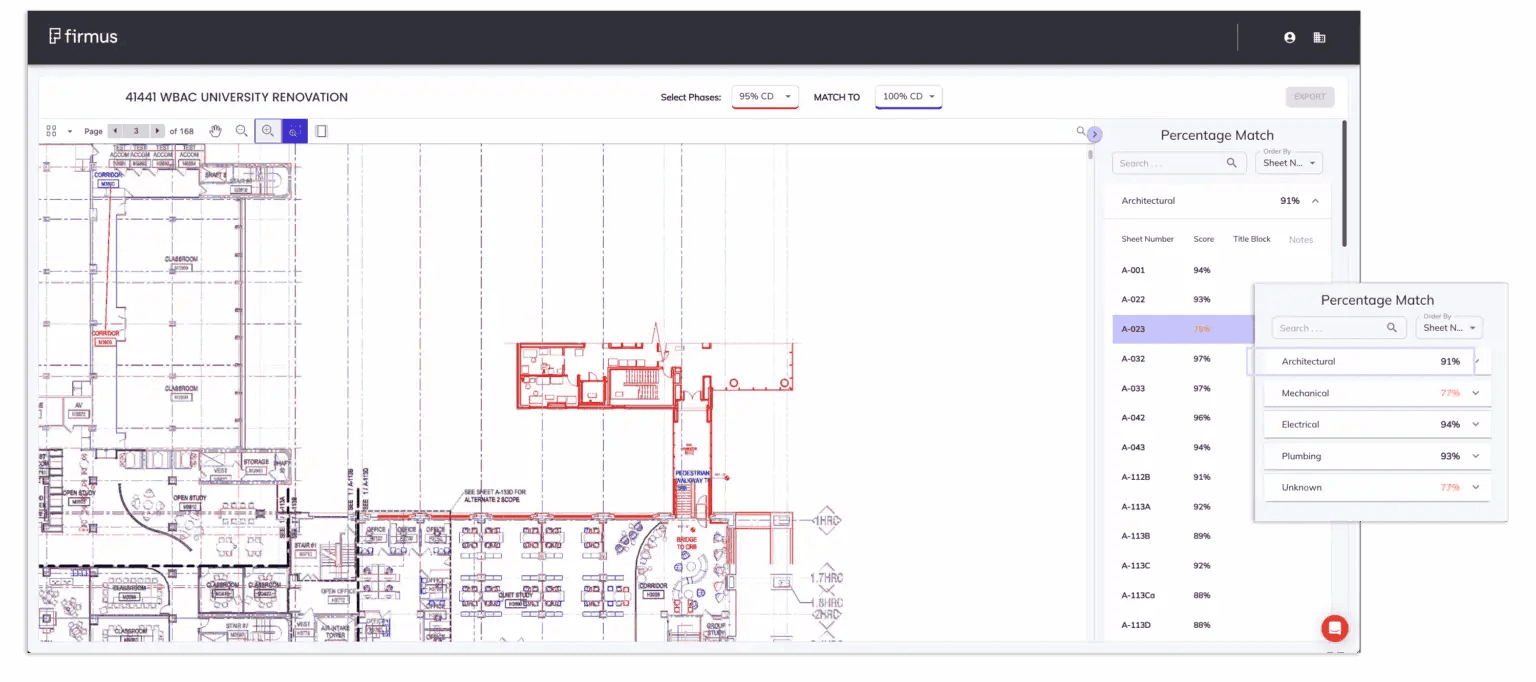Image resolution: width=1536 pixels, height=682 pixels.
Task: Click the Export button
Action: click(x=1310, y=96)
